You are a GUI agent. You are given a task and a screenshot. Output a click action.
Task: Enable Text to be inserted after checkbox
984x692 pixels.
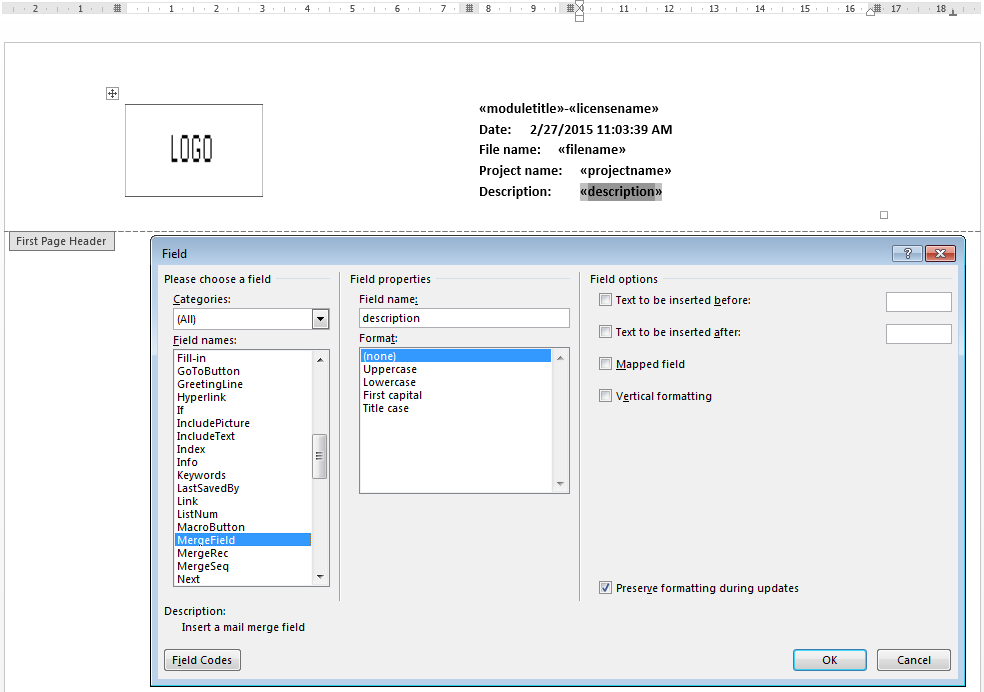click(x=605, y=332)
